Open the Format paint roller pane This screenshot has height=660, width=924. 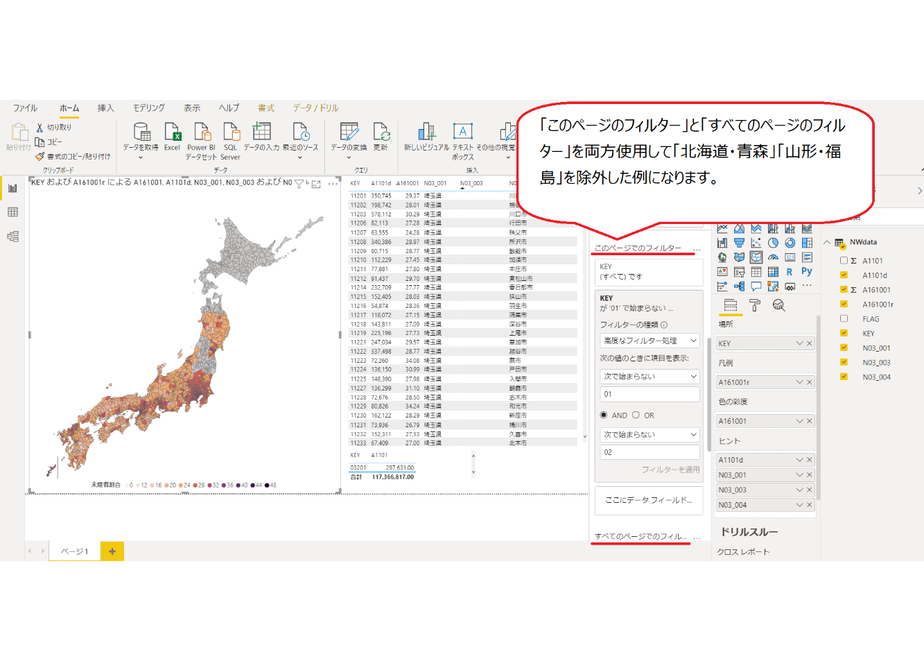point(755,305)
